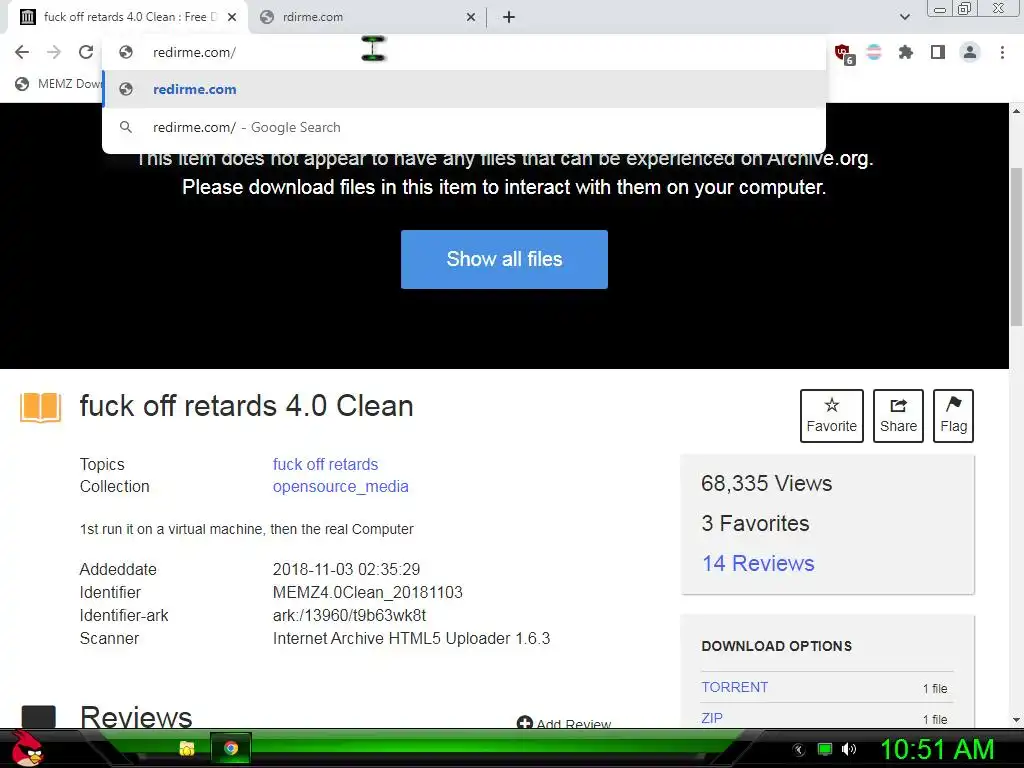Viewport: 1024px width, 768px height.
Task: Click the Internet Archive HTML5 Uploader 1.6.3 text
Action: [x=411, y=638]
